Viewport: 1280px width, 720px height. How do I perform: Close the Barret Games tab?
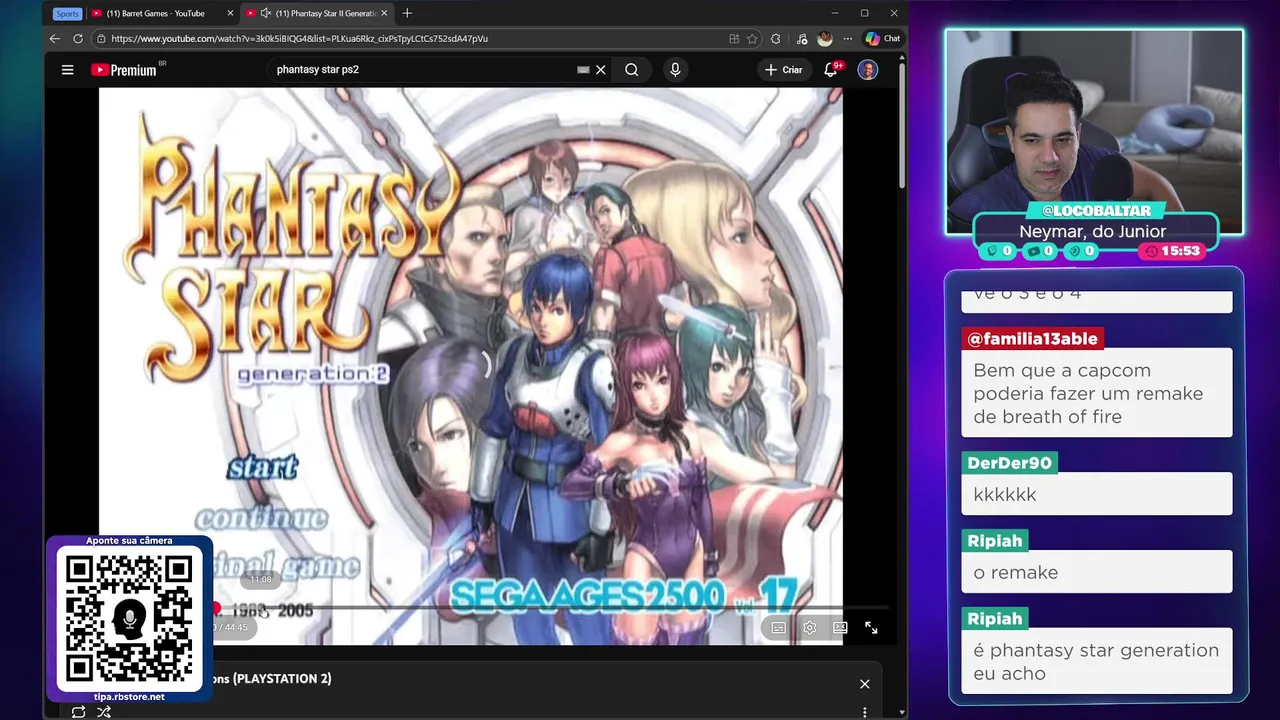(230, 13)
